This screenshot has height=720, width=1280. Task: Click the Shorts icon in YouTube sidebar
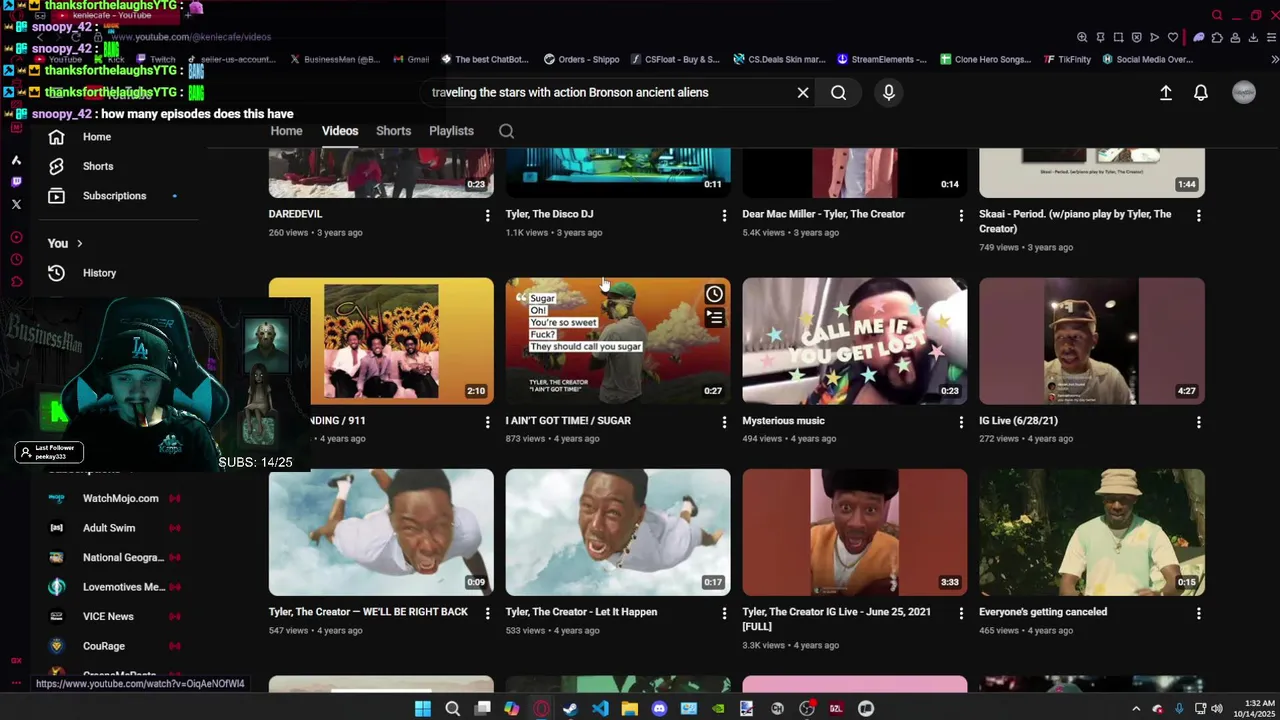tap(57, 166)
